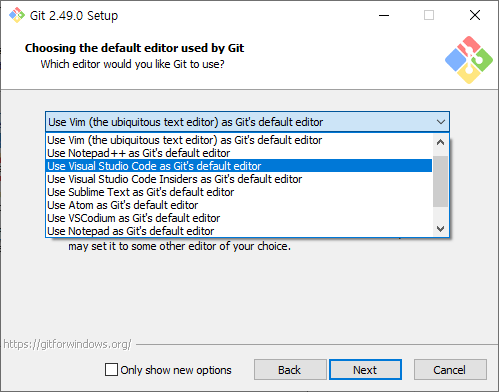
Task: Proceed with the Next button
Action: pyautogui.click(x=365, y=370)
